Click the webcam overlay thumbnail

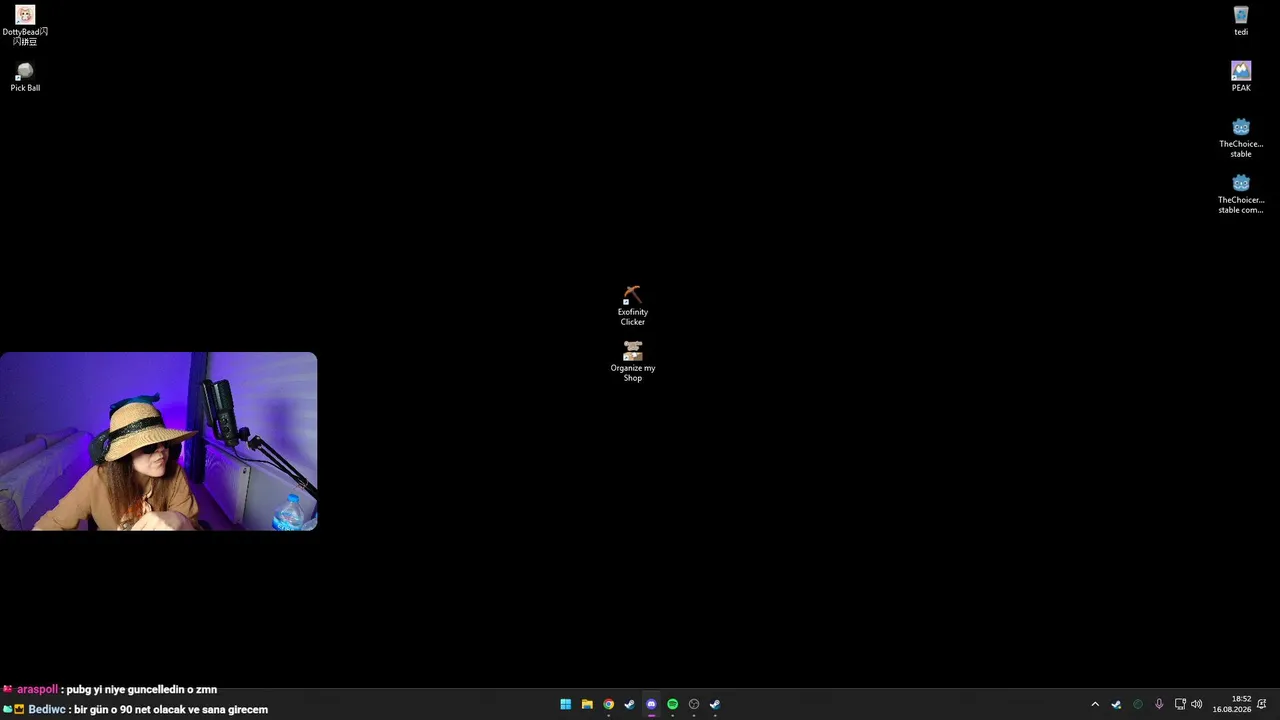158,441
